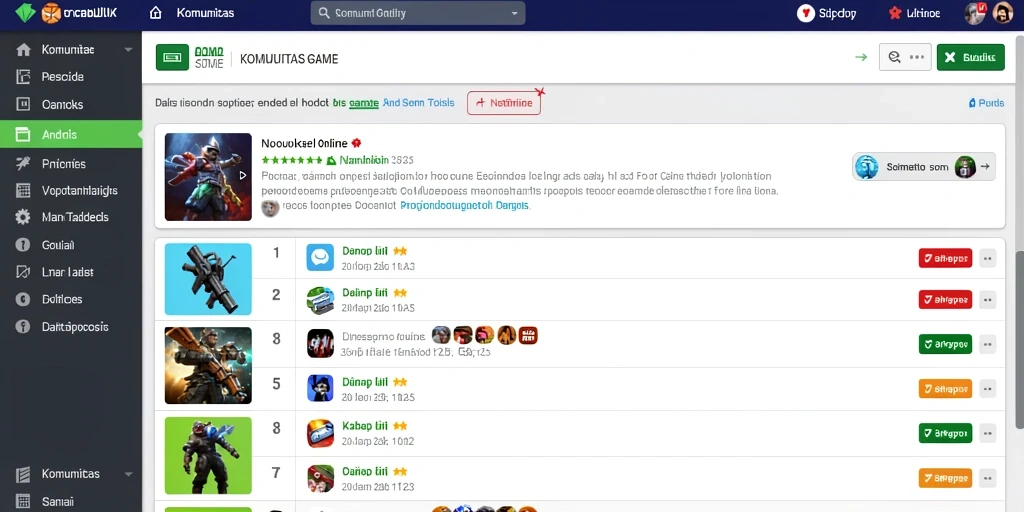Open the app icon beside Kabap liil
Image resolution: width=1024 pixels, height=512 pixels.
pyautogui.click(x=320, y=432)
